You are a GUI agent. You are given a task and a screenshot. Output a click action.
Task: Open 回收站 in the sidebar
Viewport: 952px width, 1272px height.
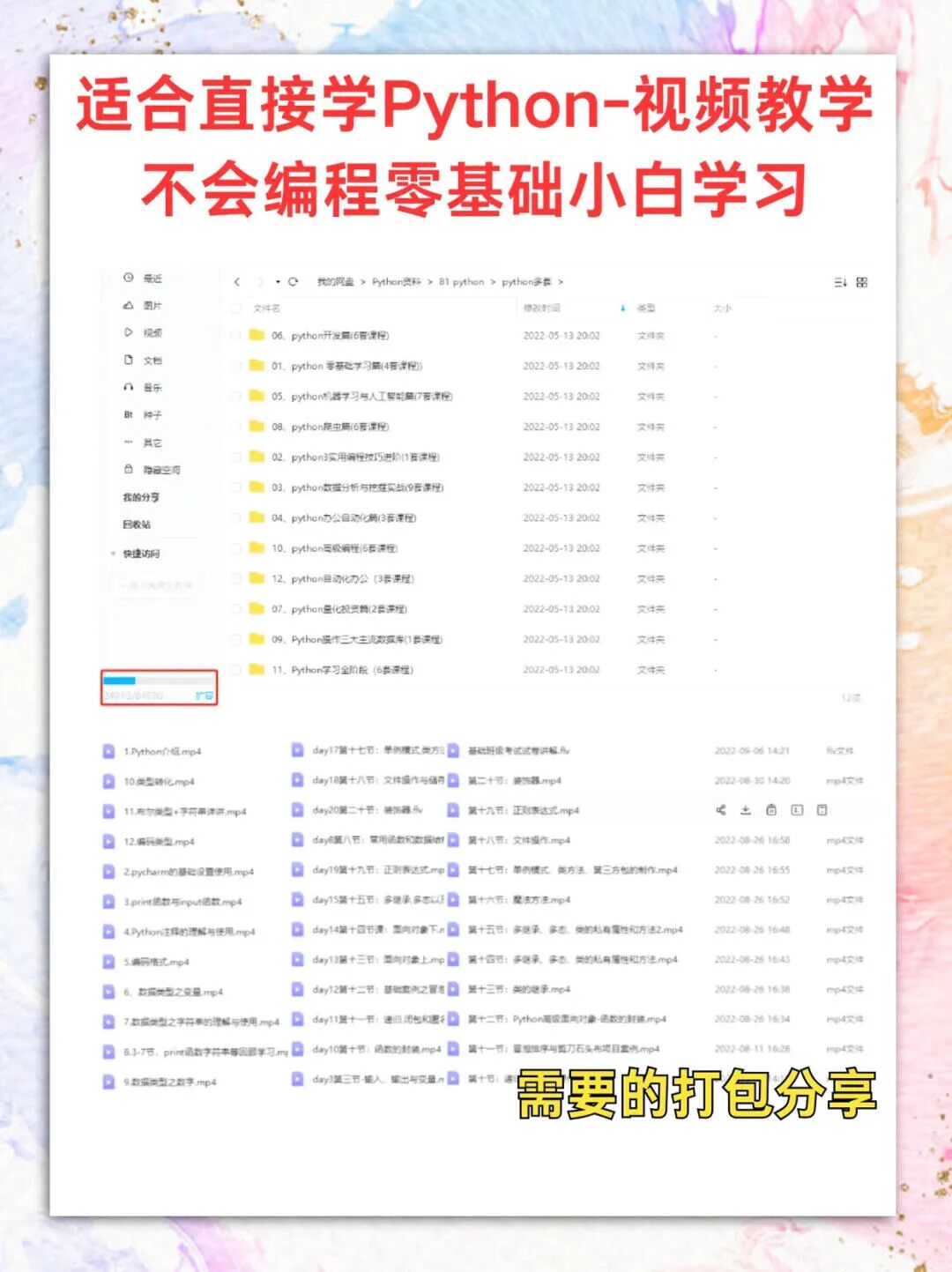point(137,524)
